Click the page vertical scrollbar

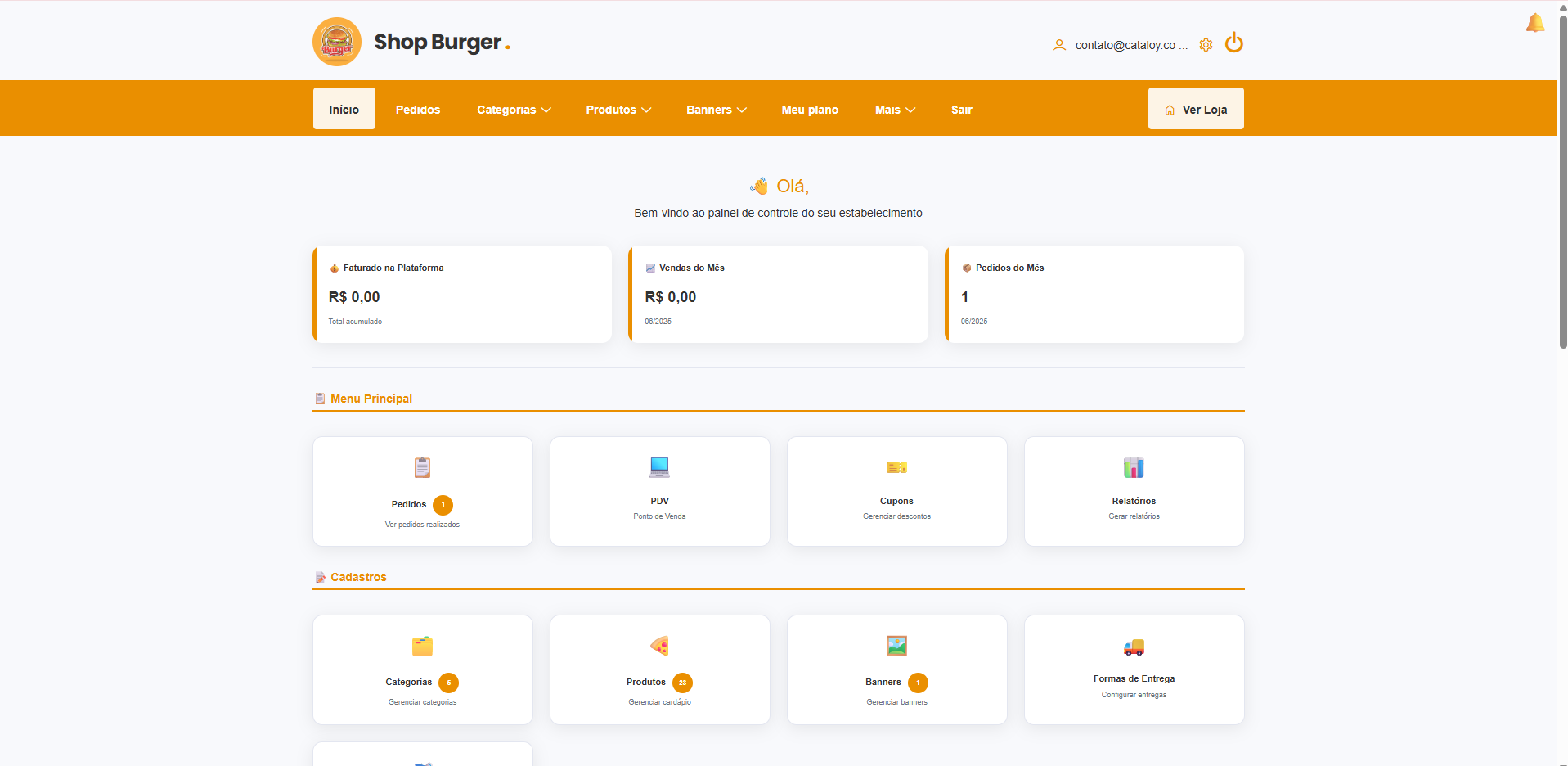pyautogui.click(x=1563, y=182)
